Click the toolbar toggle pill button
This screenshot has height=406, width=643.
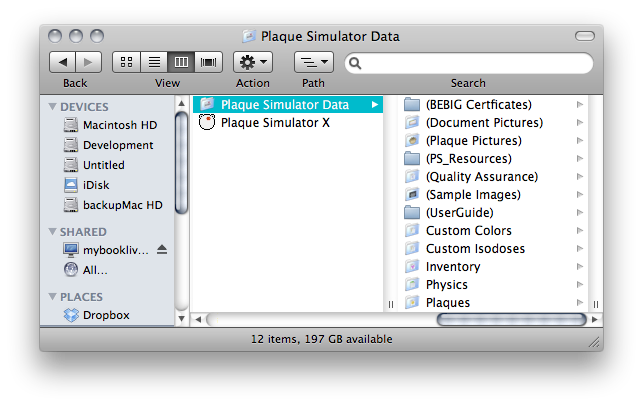pyautogui.click(x=585, y=36)
